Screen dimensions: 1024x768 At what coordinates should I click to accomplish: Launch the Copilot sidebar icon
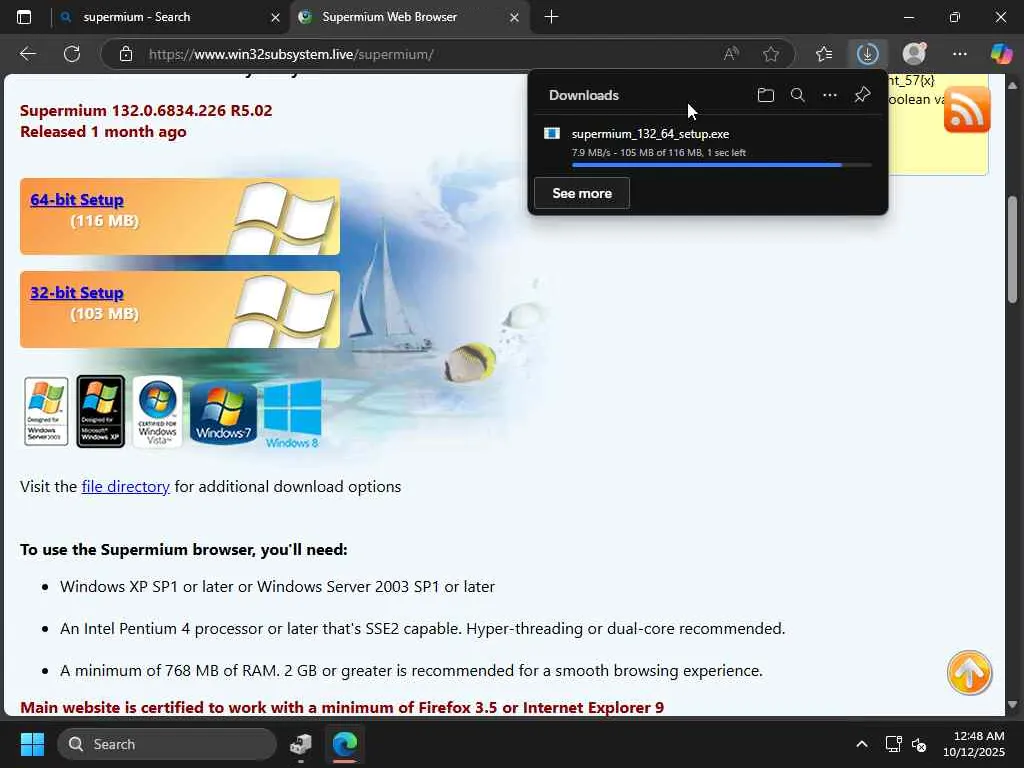tap(1001, 54)
